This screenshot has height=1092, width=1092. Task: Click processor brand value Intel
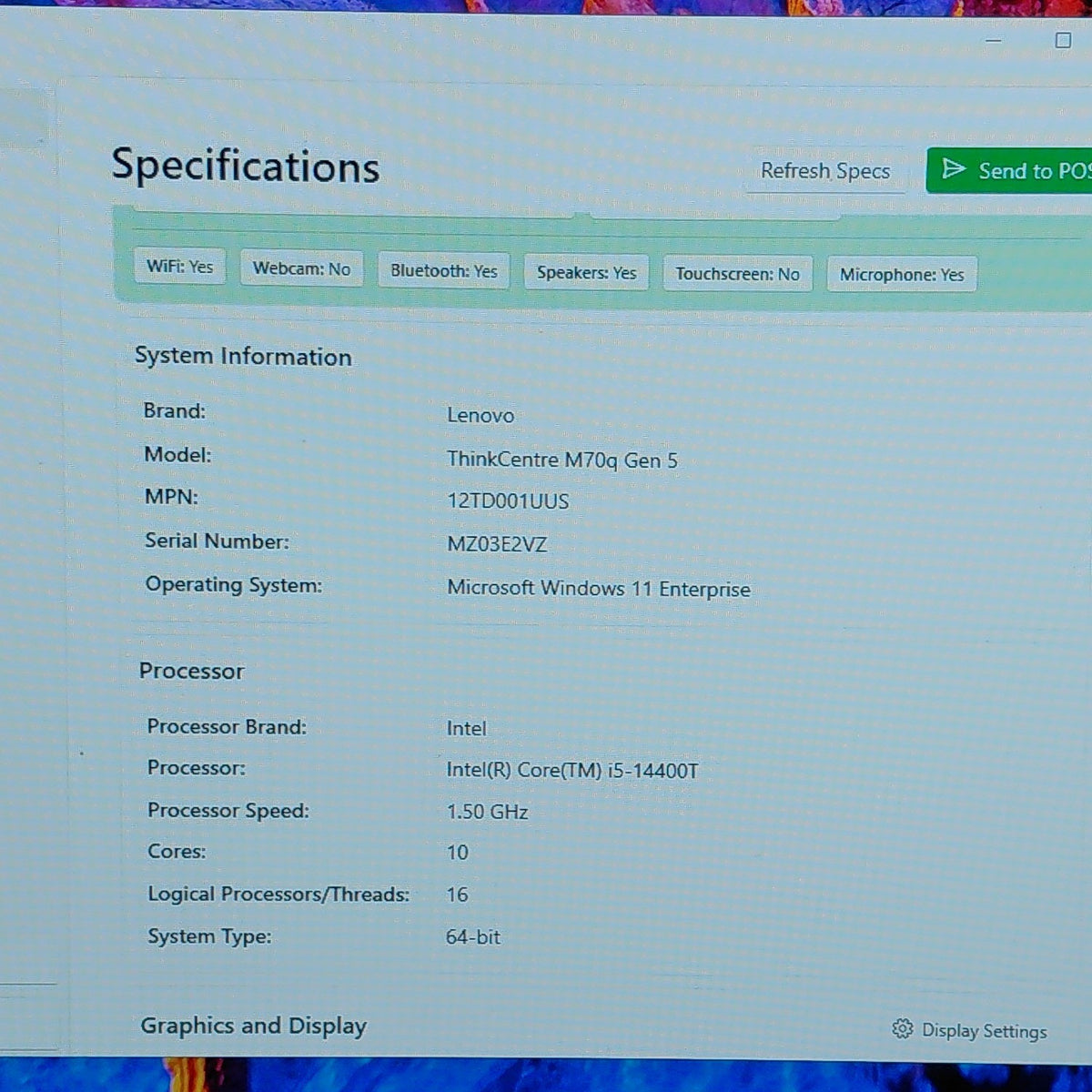(466, 728)
